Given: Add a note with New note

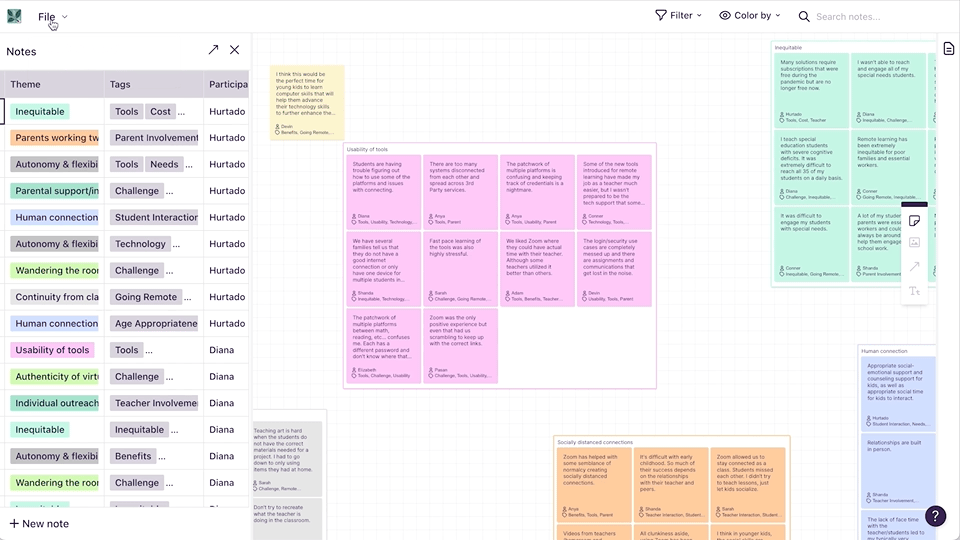Looking at the screenshot, I should [39, 523].
